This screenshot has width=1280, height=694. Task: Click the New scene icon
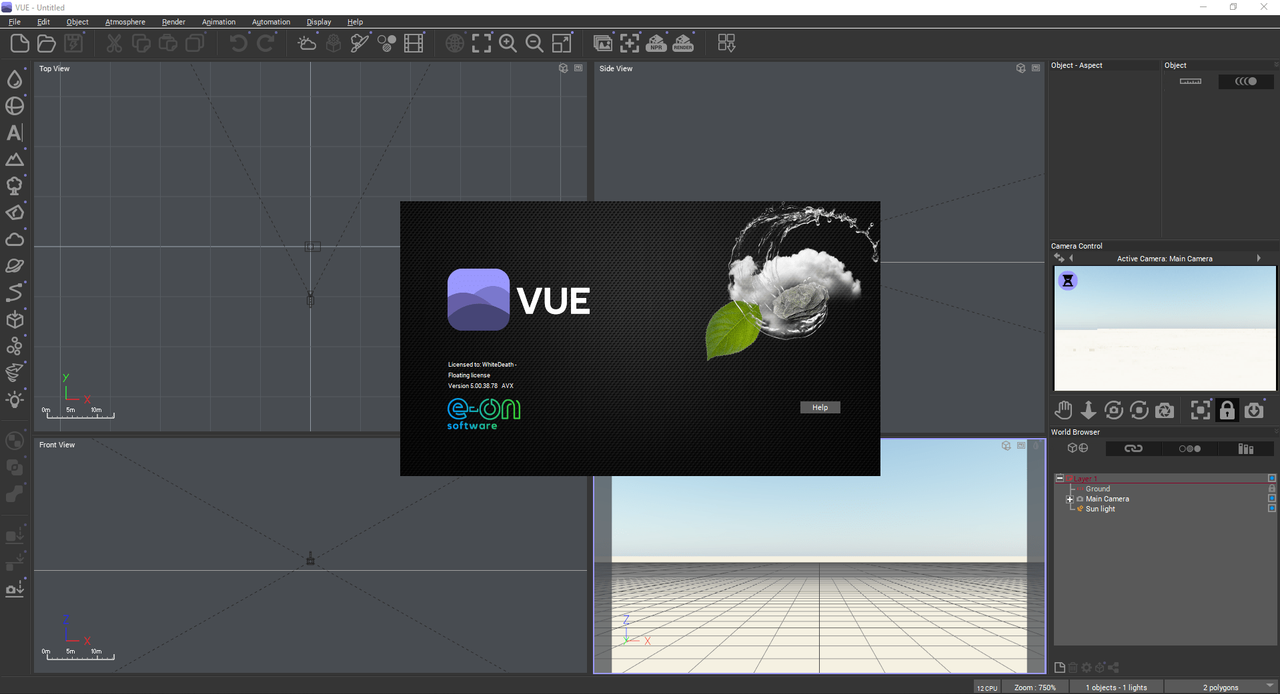pos(19,43)
